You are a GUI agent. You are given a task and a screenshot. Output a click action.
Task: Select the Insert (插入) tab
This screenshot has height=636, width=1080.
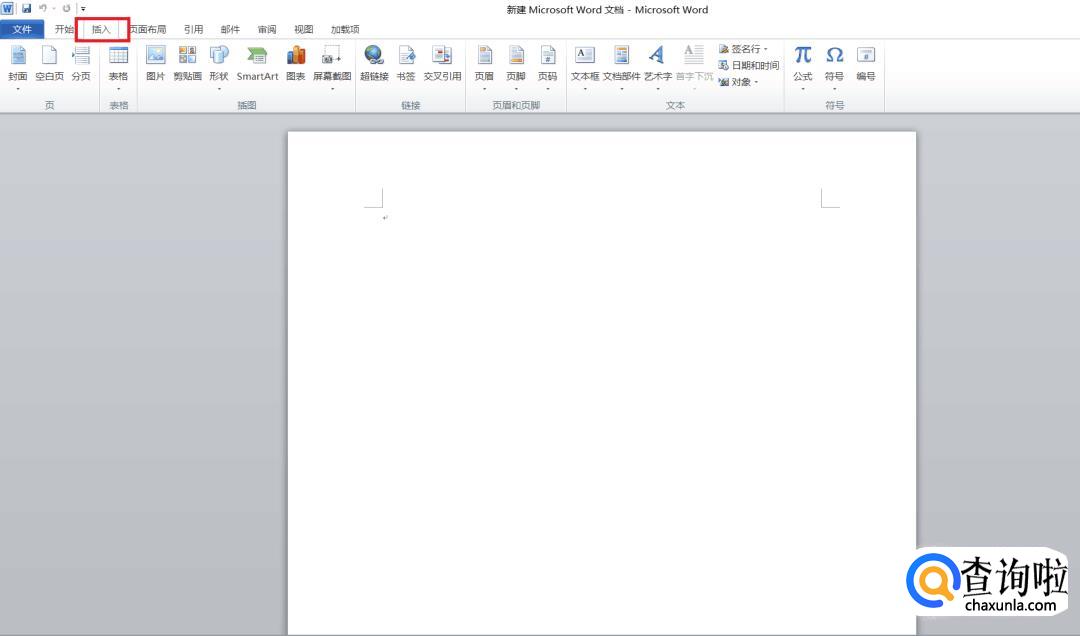click(101, 29)
